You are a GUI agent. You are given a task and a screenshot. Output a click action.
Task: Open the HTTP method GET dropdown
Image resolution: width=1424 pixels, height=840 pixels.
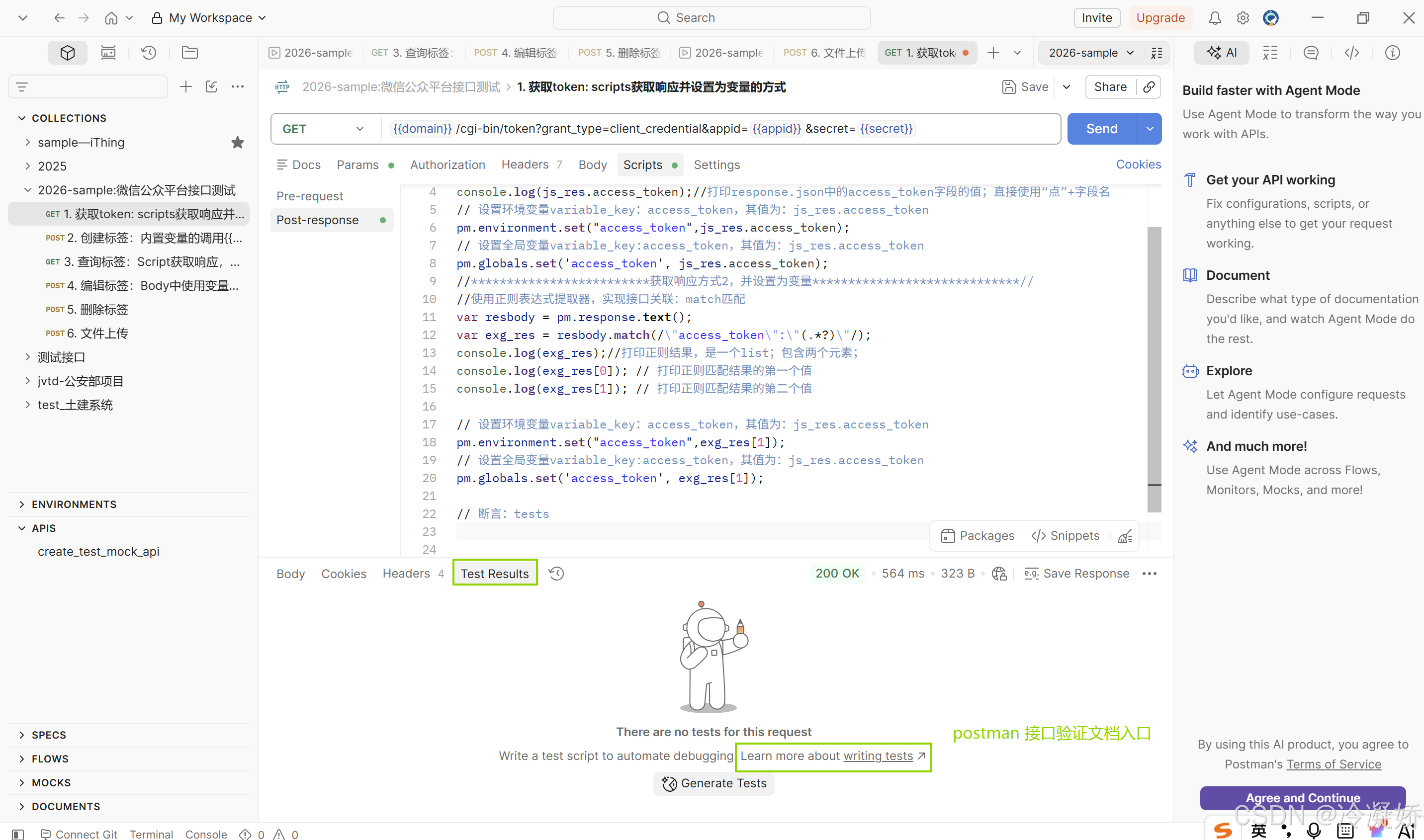pos(325,129)
